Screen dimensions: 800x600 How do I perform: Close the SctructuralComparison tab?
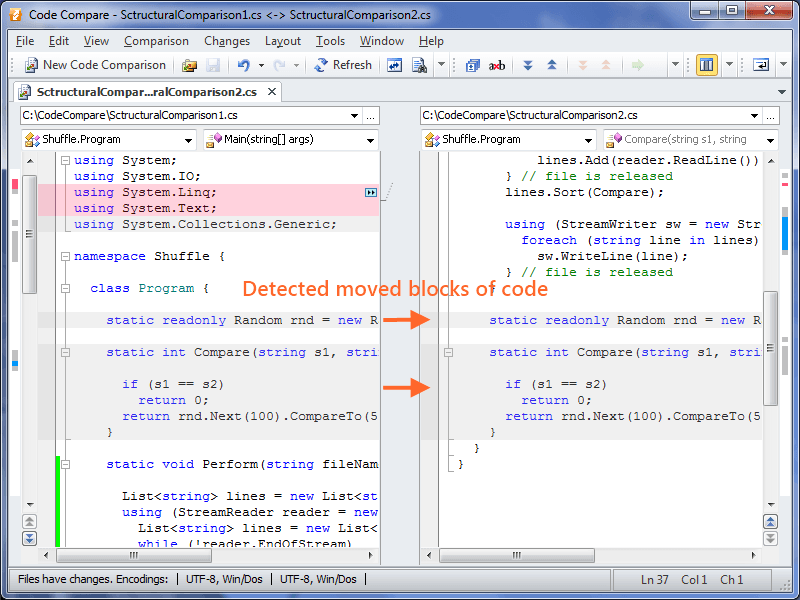click(270, 89)
